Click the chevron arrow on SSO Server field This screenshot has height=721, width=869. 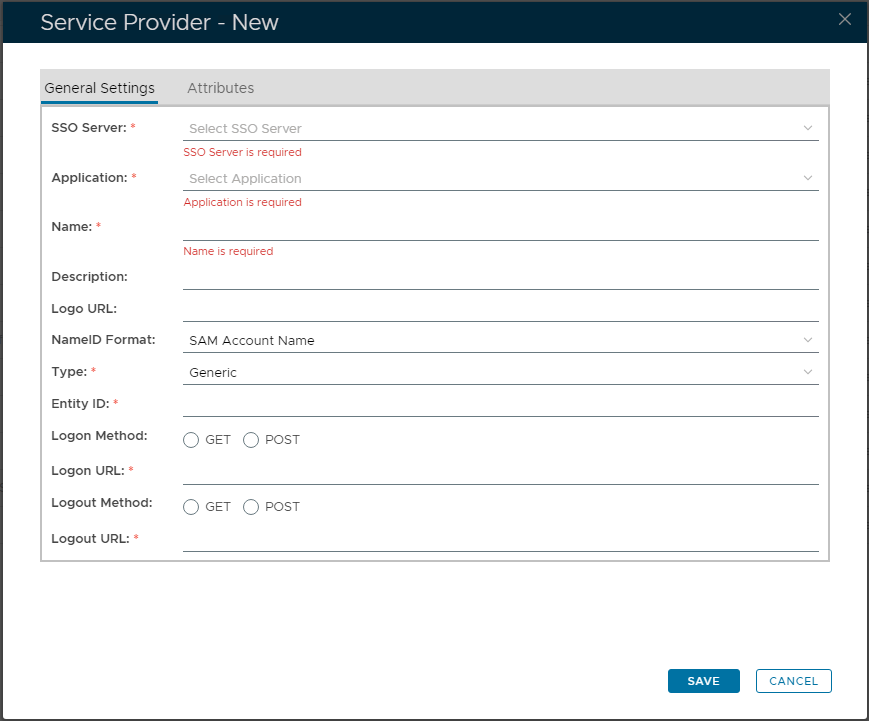pyautogui.click(x=808, y=128)
